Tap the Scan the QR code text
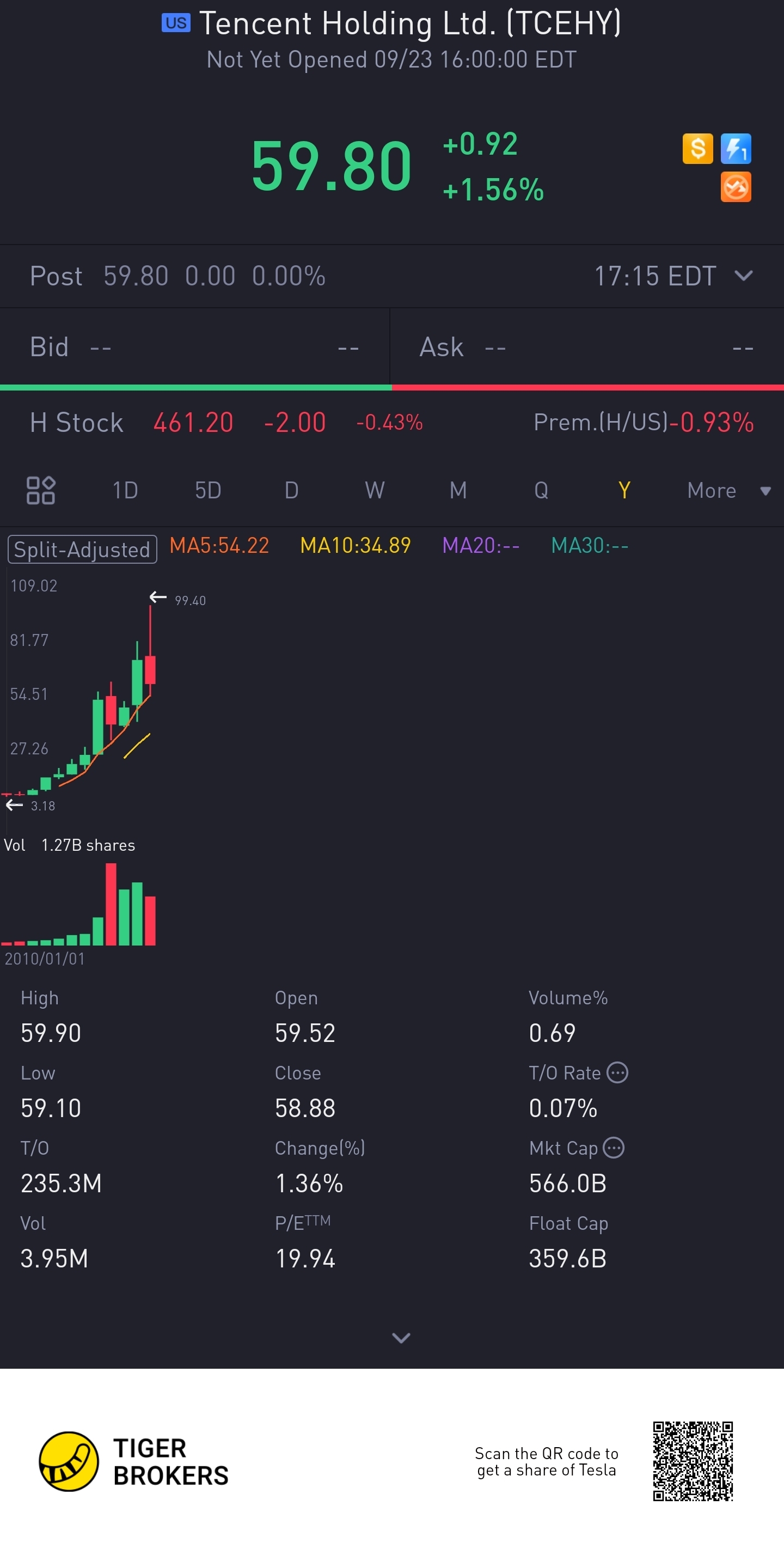The image size is (784, 1555). [546, 1461]
